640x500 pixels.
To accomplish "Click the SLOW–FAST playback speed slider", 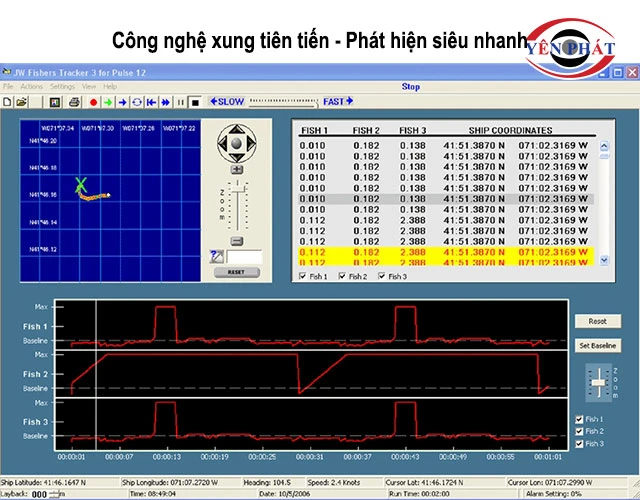I will coord(284,102).
